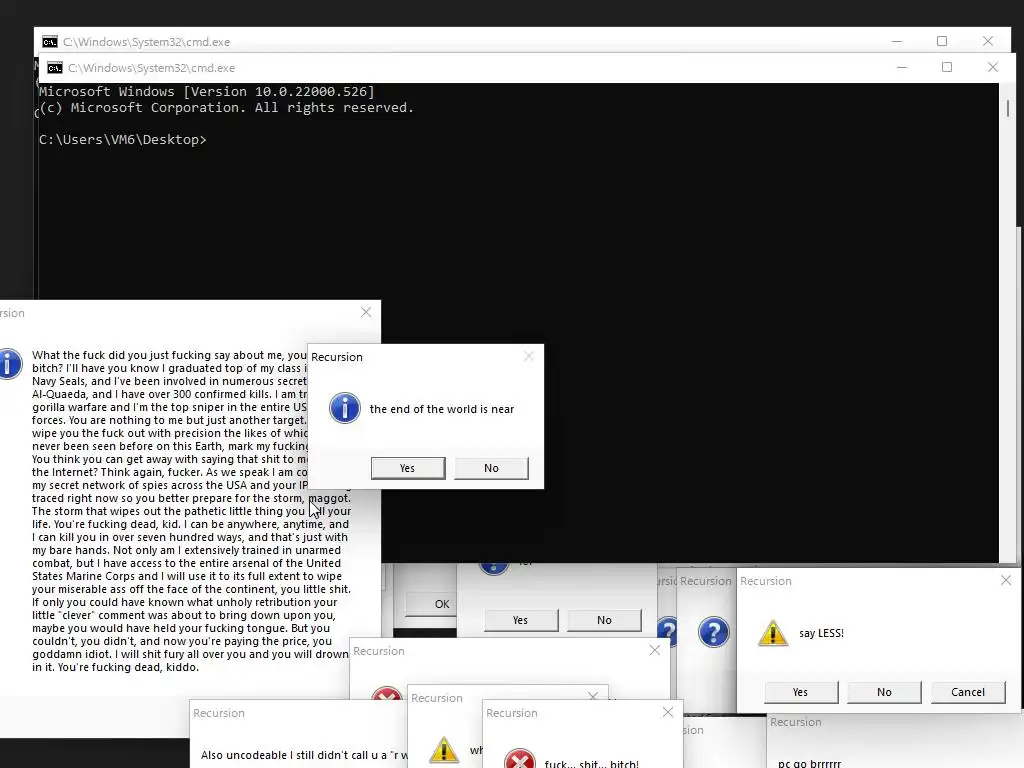Click Yes in the partially hidden dialog

[520, 620]
